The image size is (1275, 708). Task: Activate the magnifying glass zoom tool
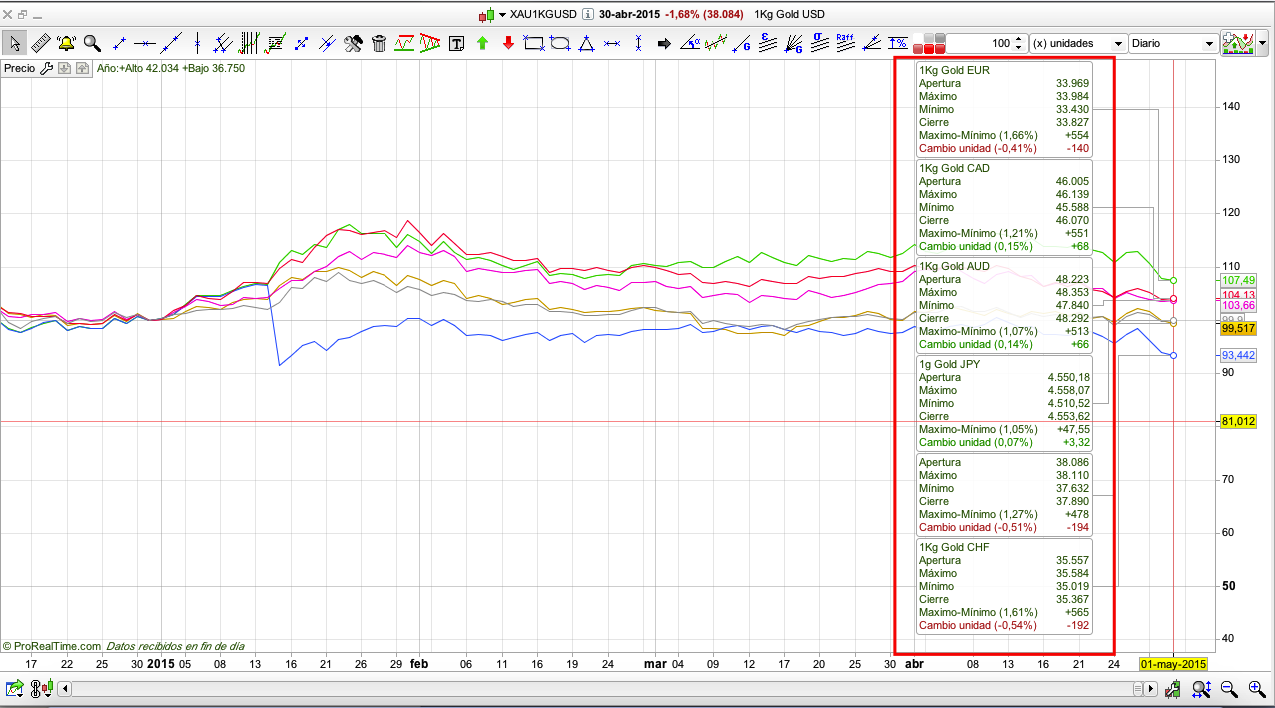click(x=92, y=43)
